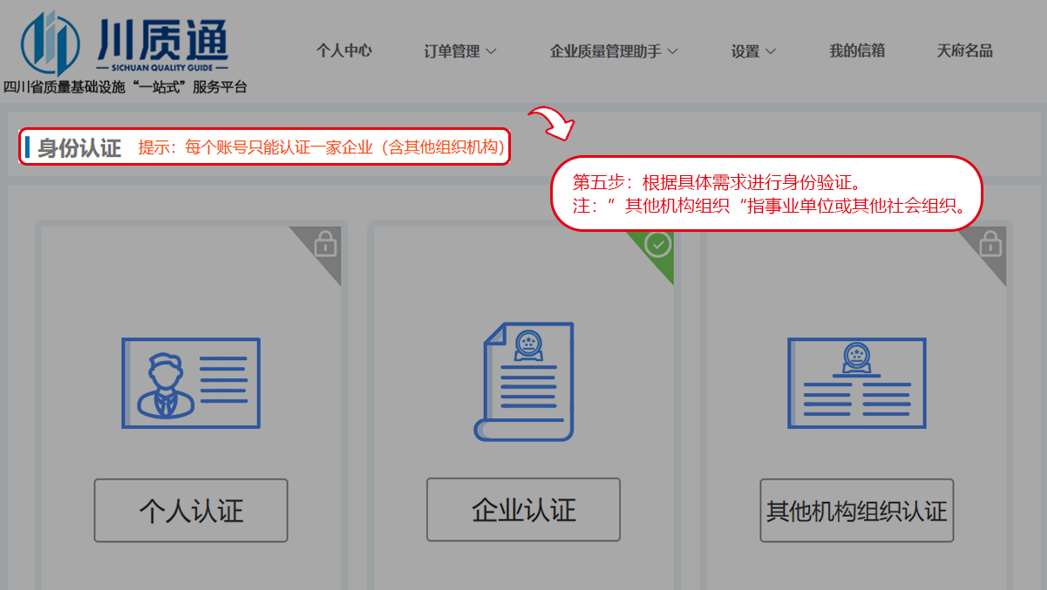The height and width of the screenshot is (590, 1047).
Task: Click the 川质通 logo
Action: coord(125,45)
